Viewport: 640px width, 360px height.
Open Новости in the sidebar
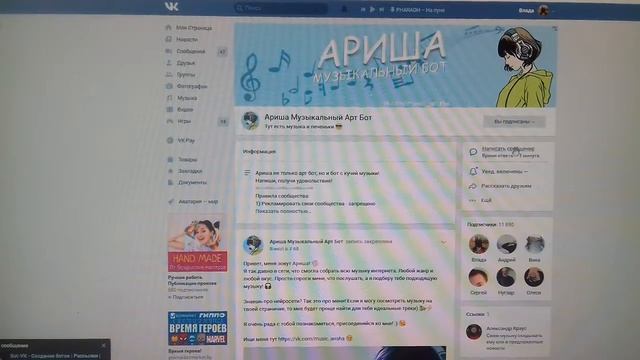[187, 40]
